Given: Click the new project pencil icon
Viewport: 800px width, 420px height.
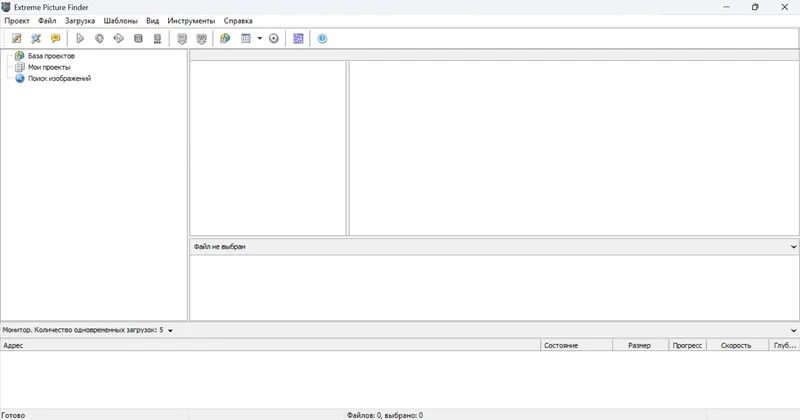Looking at the screenshot, I should 17,38.
